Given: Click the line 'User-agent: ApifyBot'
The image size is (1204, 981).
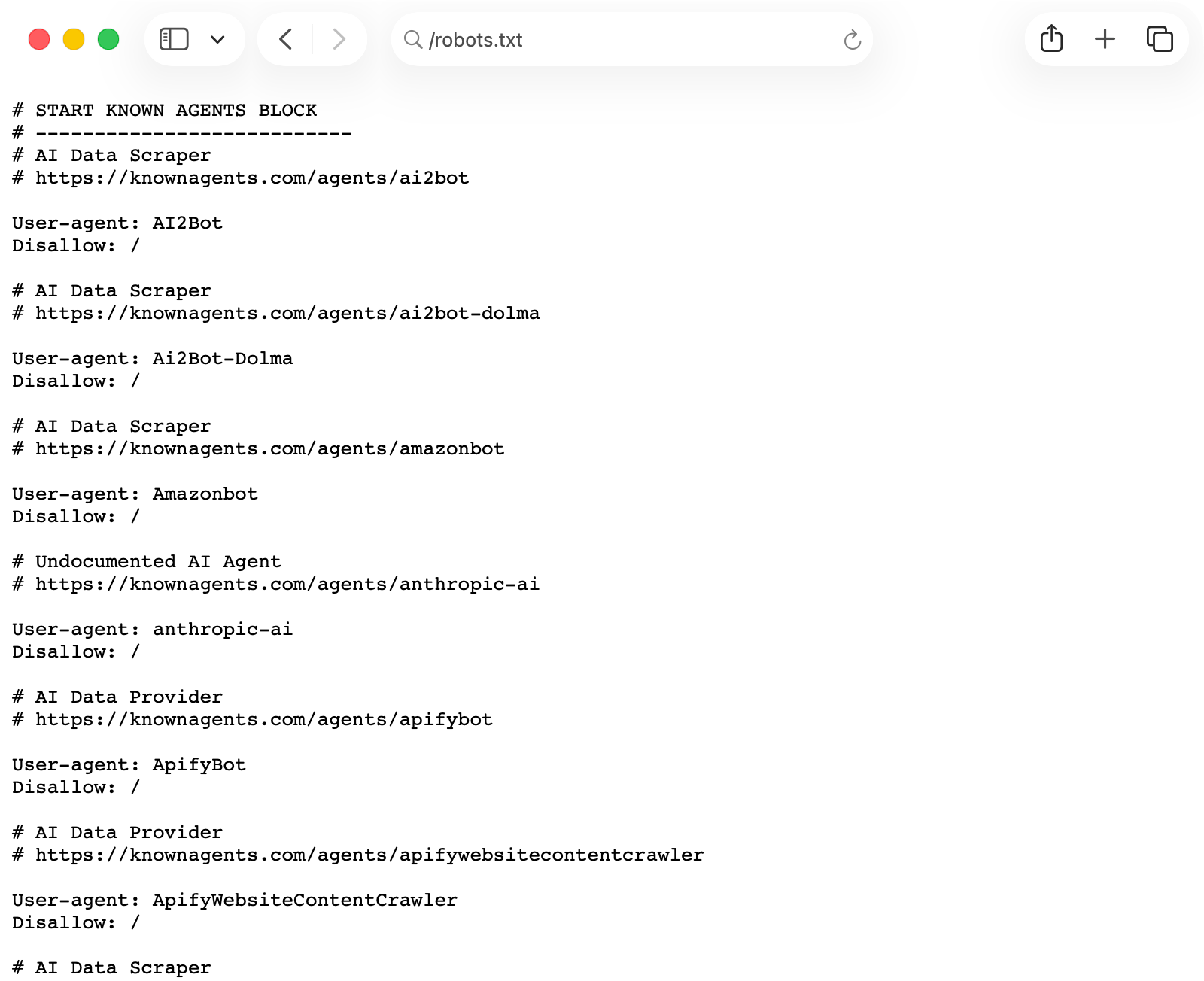Looking at the screenshot, I should [129, 765].
